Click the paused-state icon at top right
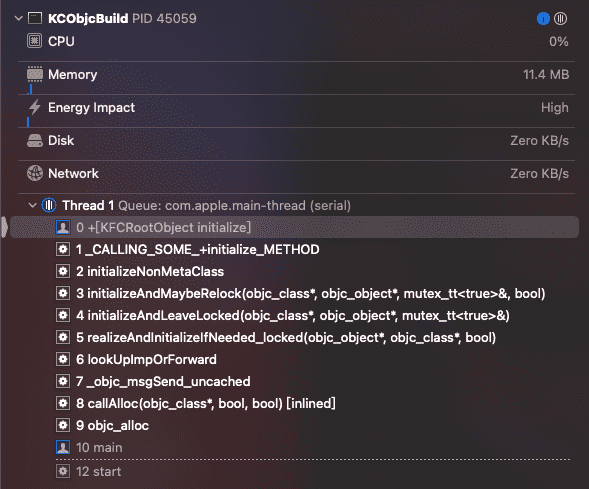Image resolution: width=589 pixels, height=489 pixels. [x=560, y=18]
